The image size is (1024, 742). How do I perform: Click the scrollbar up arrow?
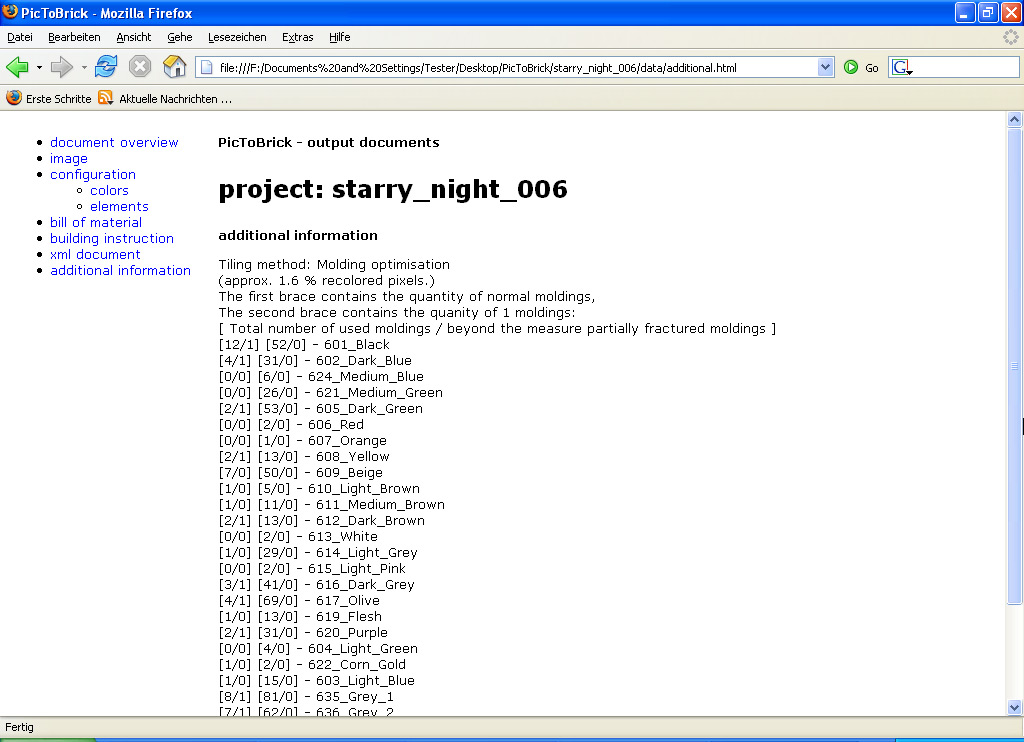pyautogui.click(x=1014, y=119)
